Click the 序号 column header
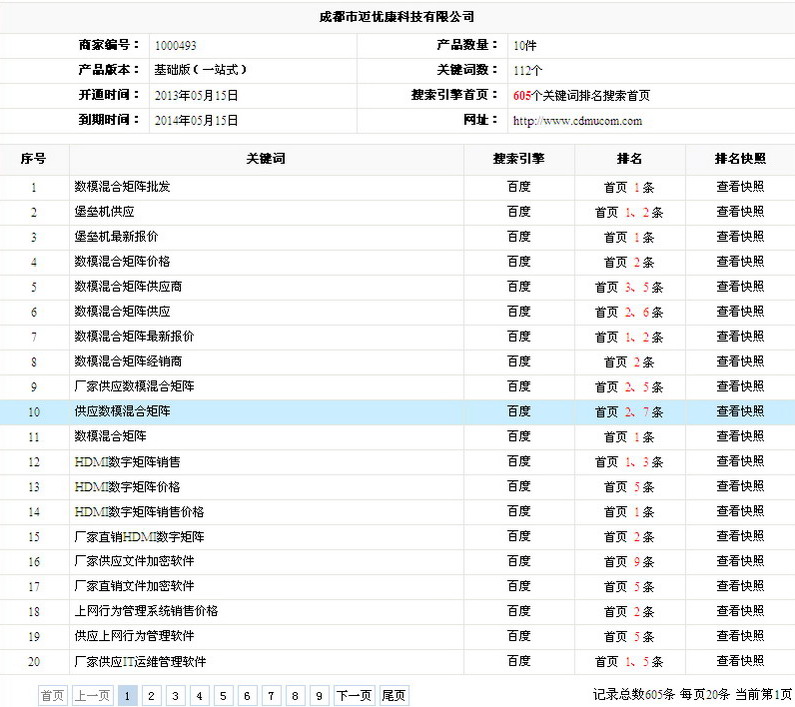The width and height of the screenshot is (795, 707). click(33, 159)
